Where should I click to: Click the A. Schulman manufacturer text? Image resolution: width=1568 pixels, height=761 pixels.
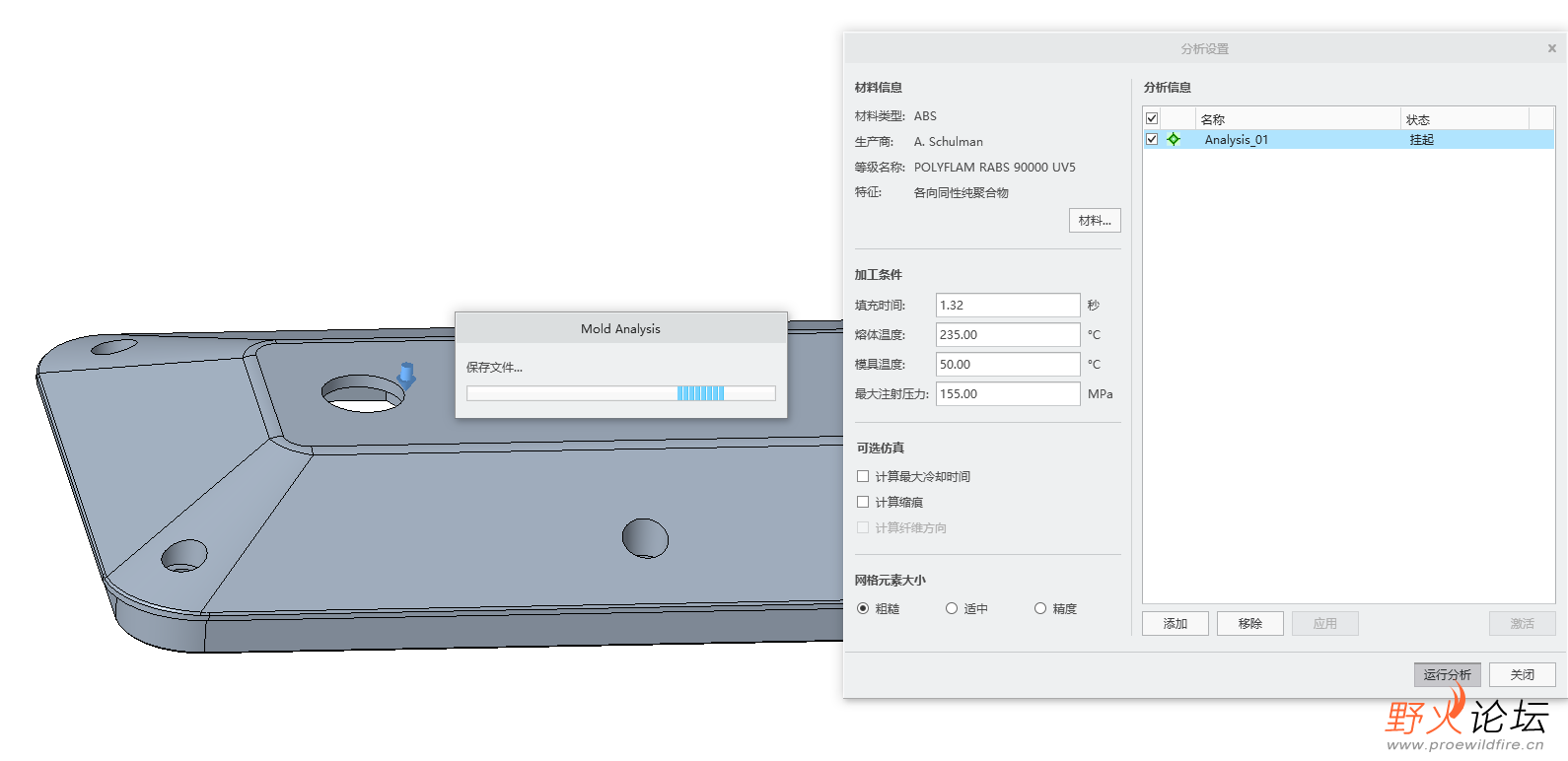point(949,141)
